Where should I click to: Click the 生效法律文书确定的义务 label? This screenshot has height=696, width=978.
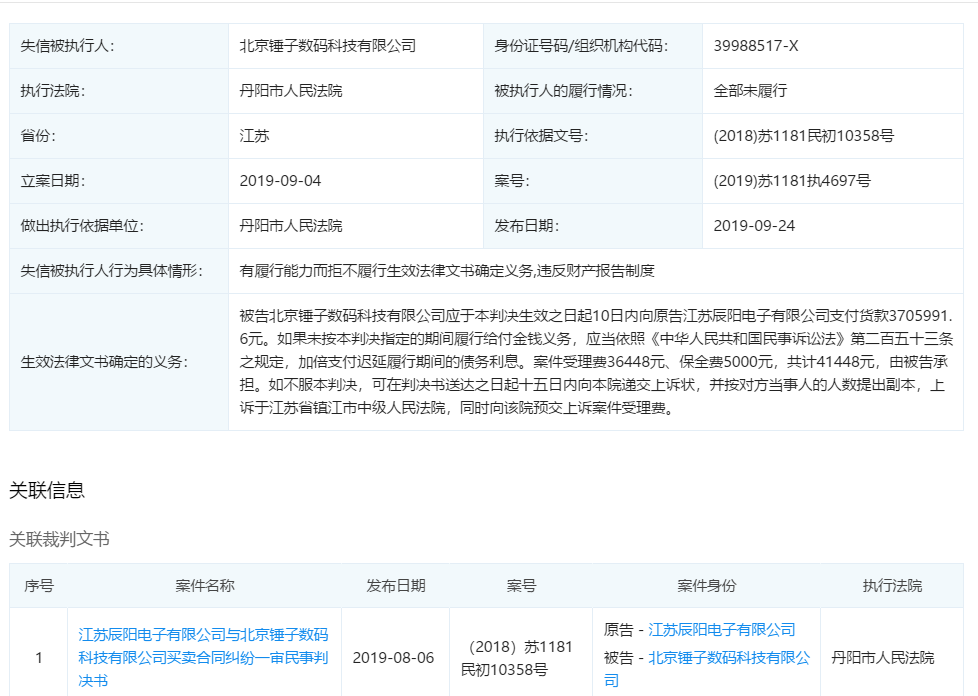(x=104, y=362)
